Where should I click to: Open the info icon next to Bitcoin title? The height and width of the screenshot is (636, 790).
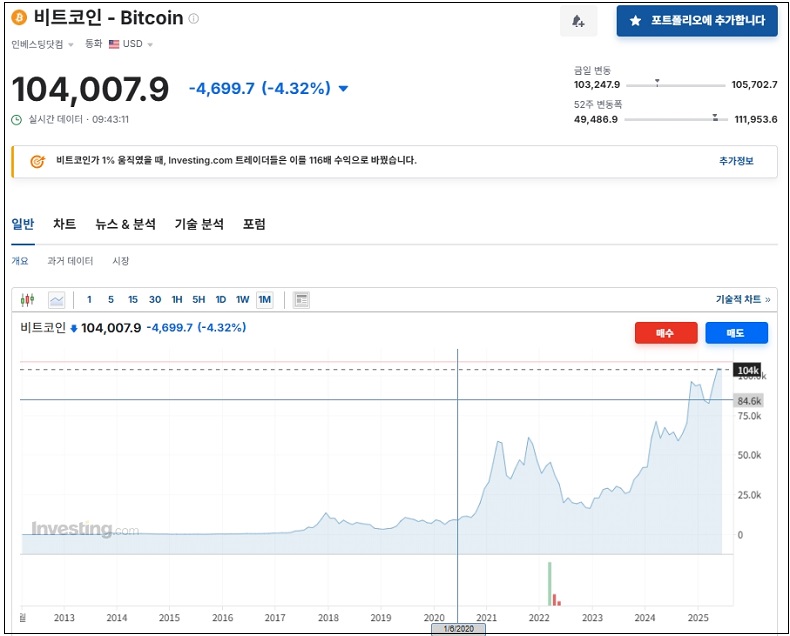(x=193, y=19)
